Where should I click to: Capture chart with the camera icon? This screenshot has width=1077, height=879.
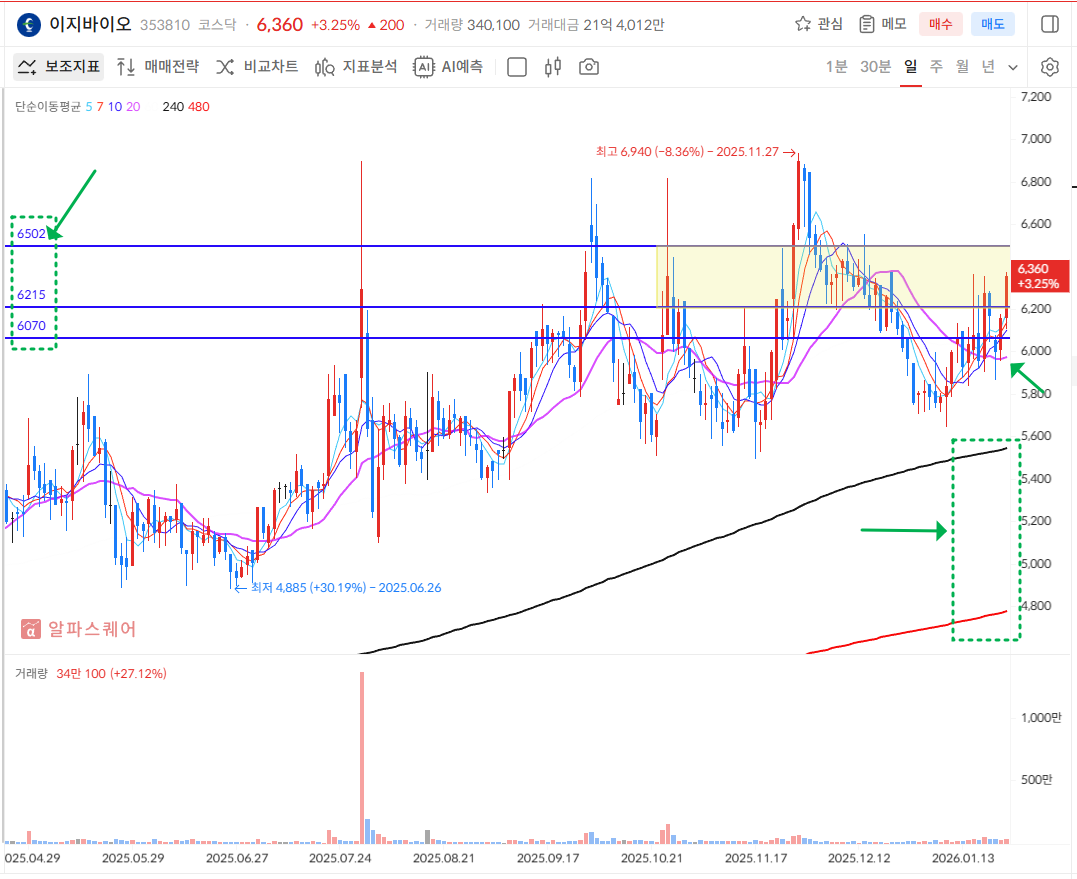tap(589, 67)
